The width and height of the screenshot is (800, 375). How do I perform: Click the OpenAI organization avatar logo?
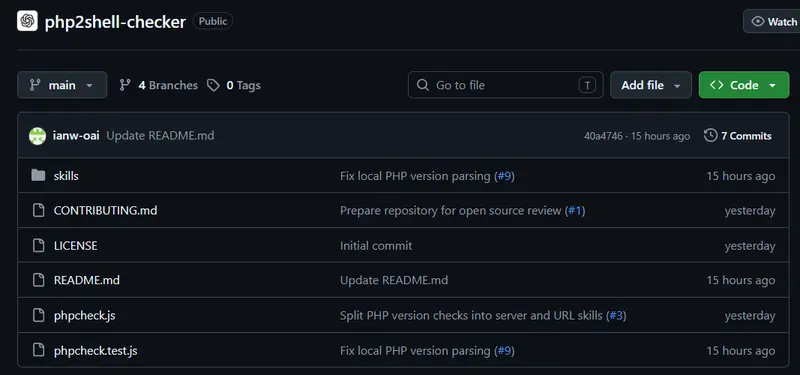pos(27,21)
